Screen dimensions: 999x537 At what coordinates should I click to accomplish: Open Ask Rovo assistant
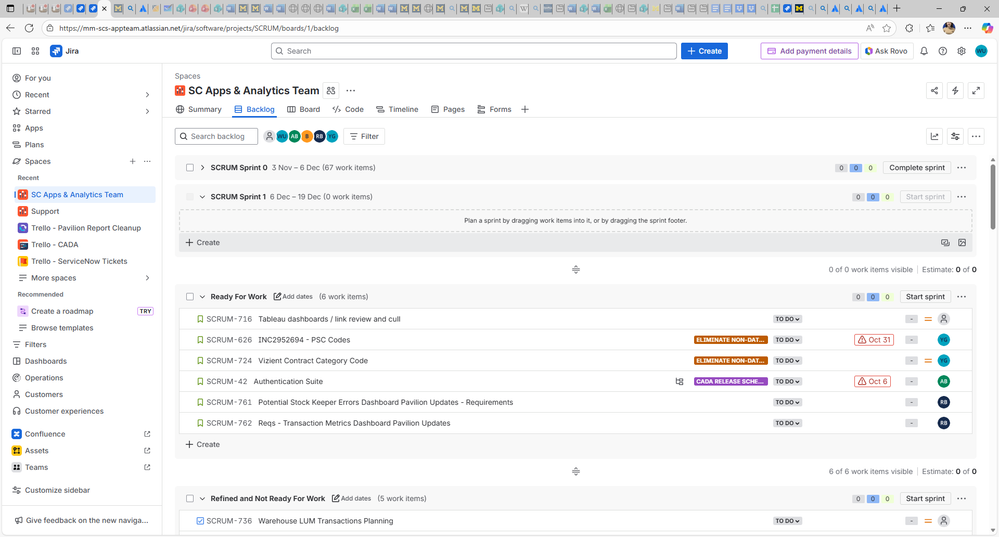point(886,51)
